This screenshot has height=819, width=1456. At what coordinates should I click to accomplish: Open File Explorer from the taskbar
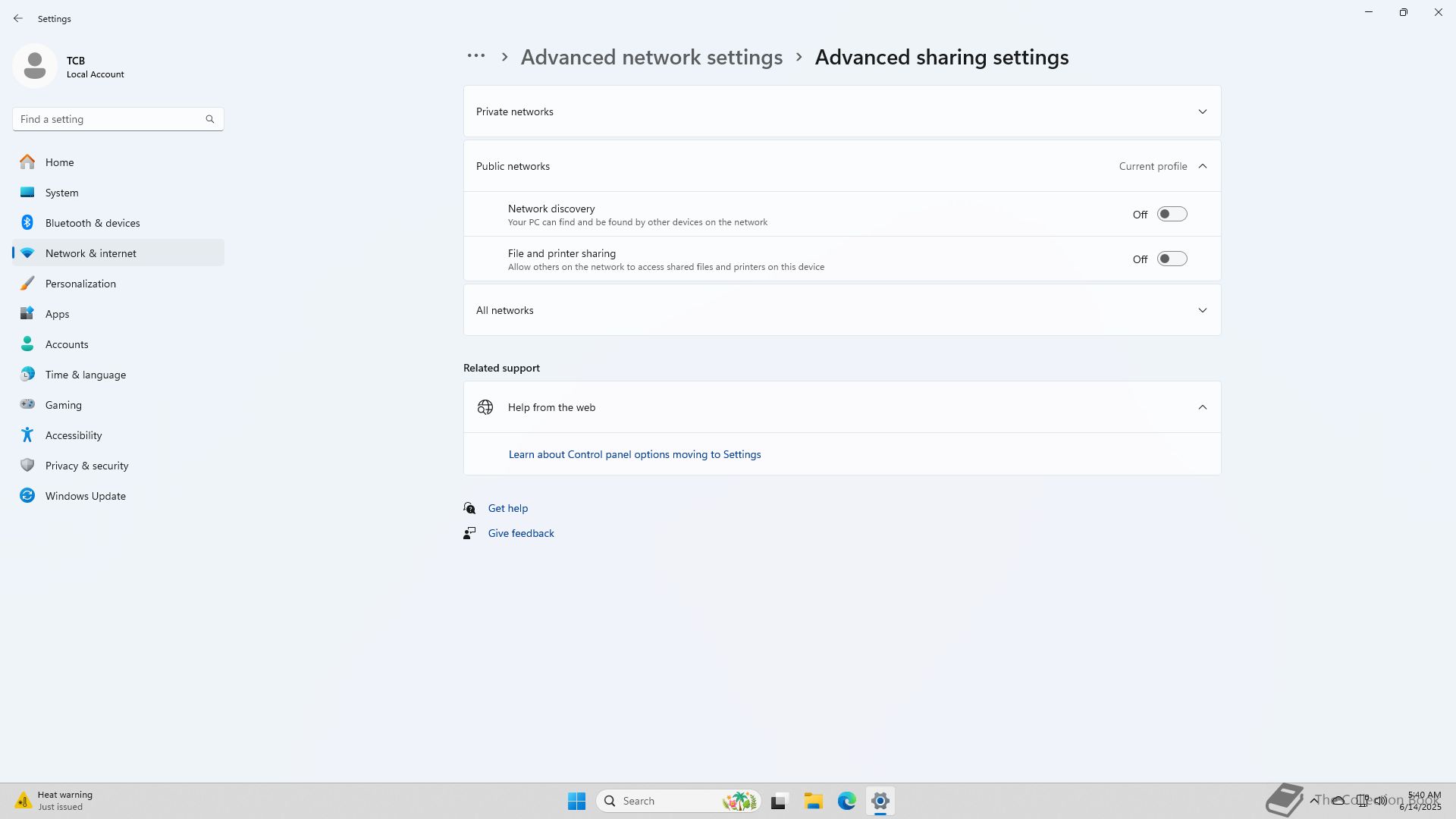point(813,801)
